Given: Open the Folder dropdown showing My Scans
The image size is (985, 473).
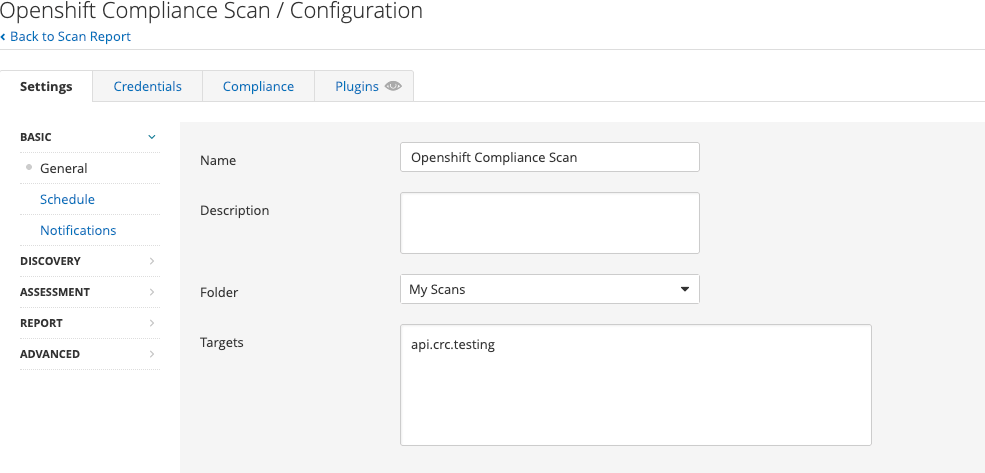Looking at the screenshot, I should tap(549, 289).
